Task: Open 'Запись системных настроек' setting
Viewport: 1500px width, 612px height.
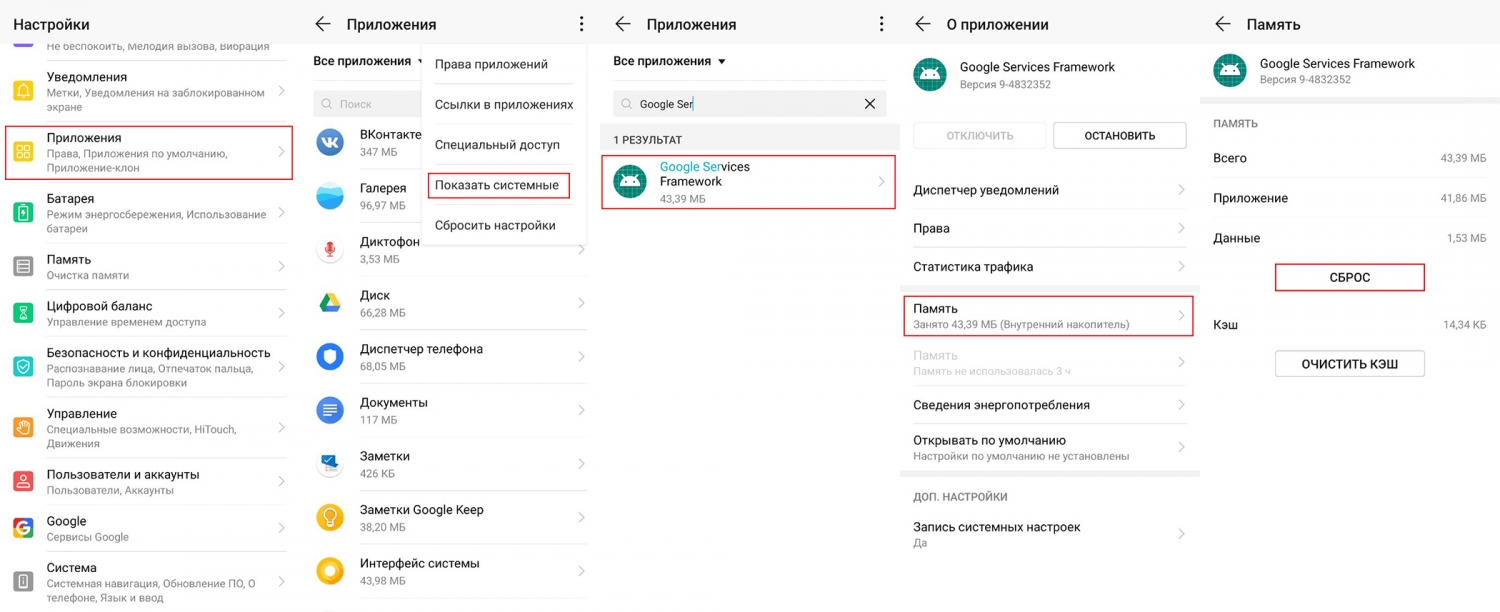Action: pos(1049,534)
